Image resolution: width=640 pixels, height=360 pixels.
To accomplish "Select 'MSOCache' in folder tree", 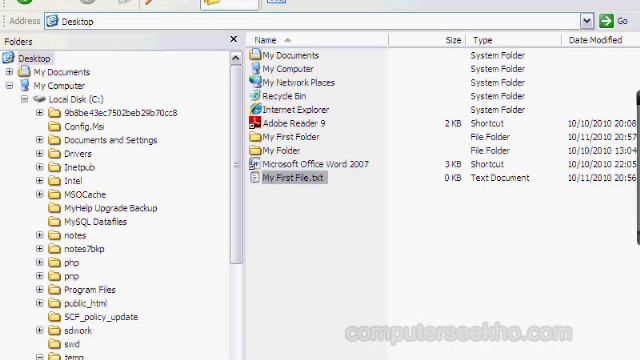I will click(x=85, y=194).
